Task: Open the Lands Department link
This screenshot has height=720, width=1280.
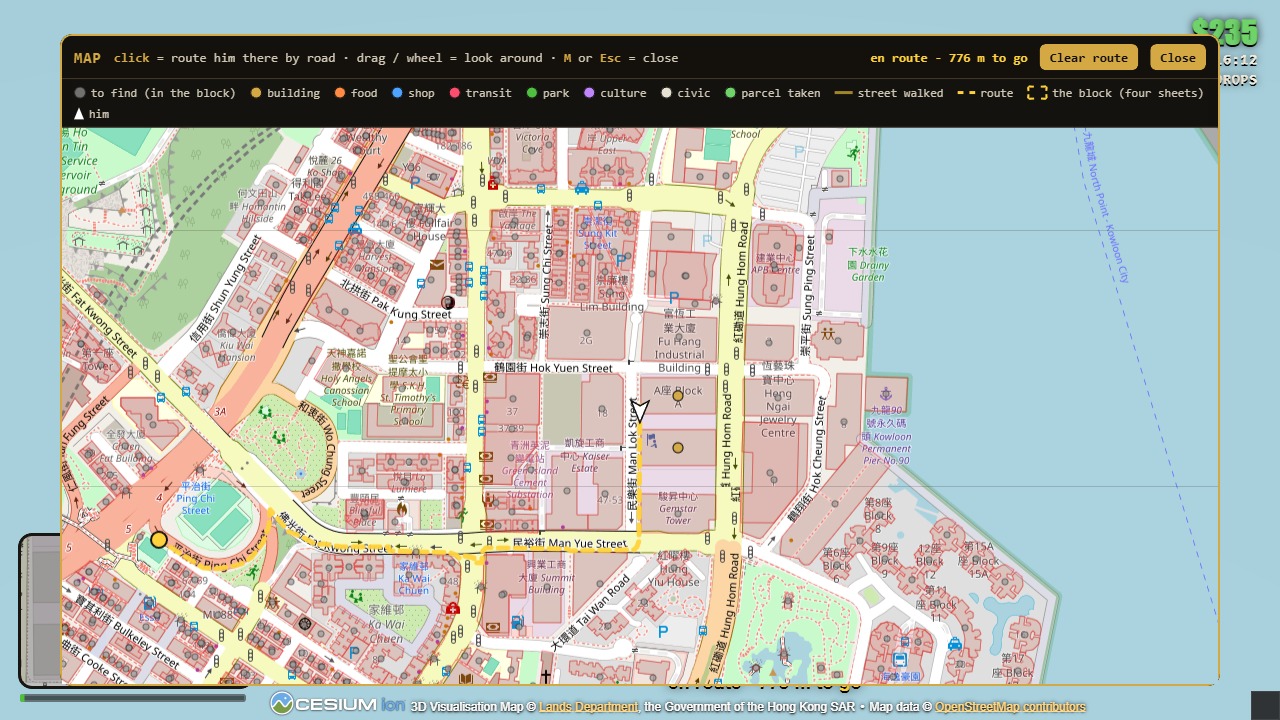Action: click(x=588, y=707)
